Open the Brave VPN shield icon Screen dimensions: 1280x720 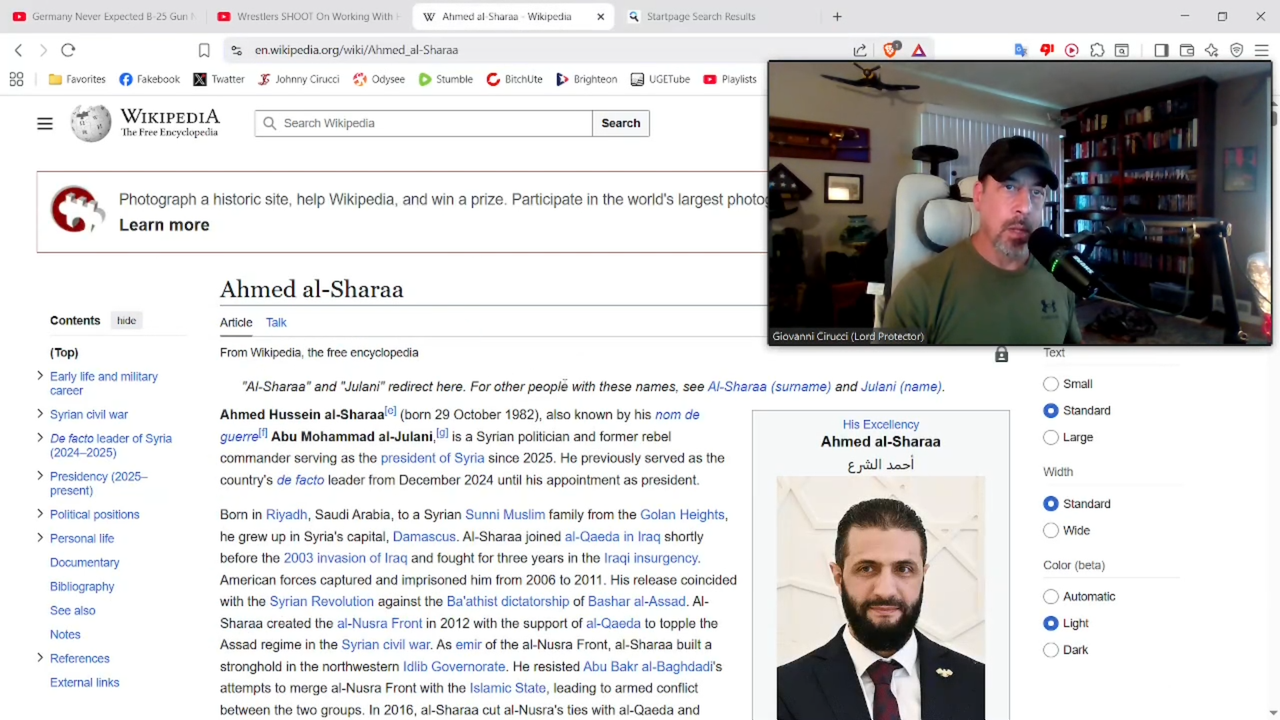1237,50
